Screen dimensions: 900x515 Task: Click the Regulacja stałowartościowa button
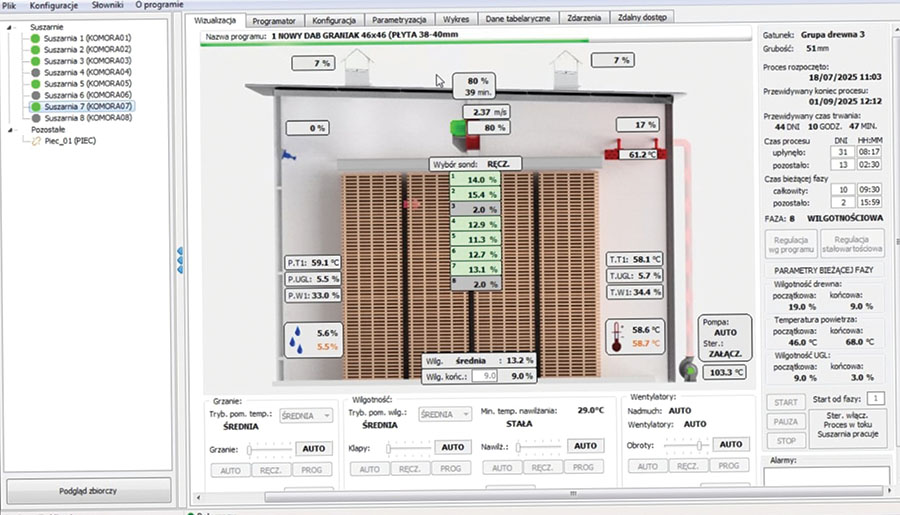[856, 245]
